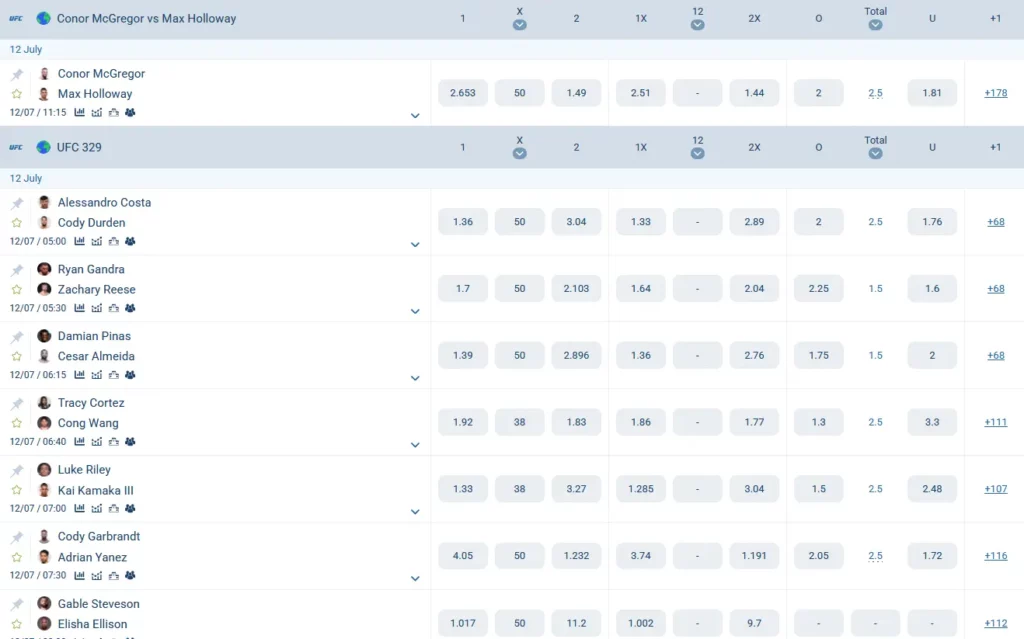The image size is (1024, 639).
Task: Open Conor McGregor vs Max Holloway event header
Action: point(146,18)
